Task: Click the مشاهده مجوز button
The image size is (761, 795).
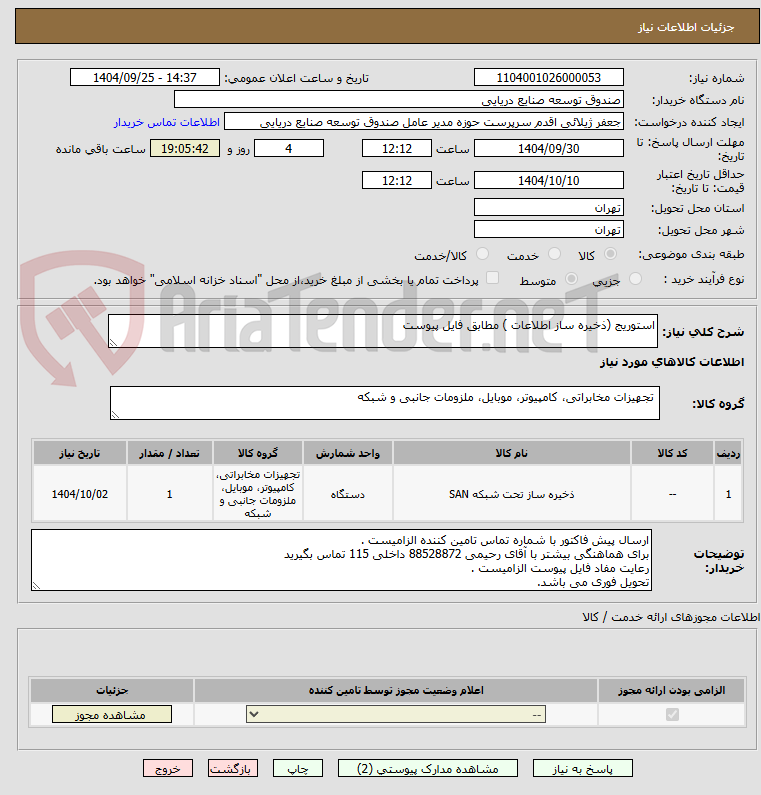Action: coord(112,714)
